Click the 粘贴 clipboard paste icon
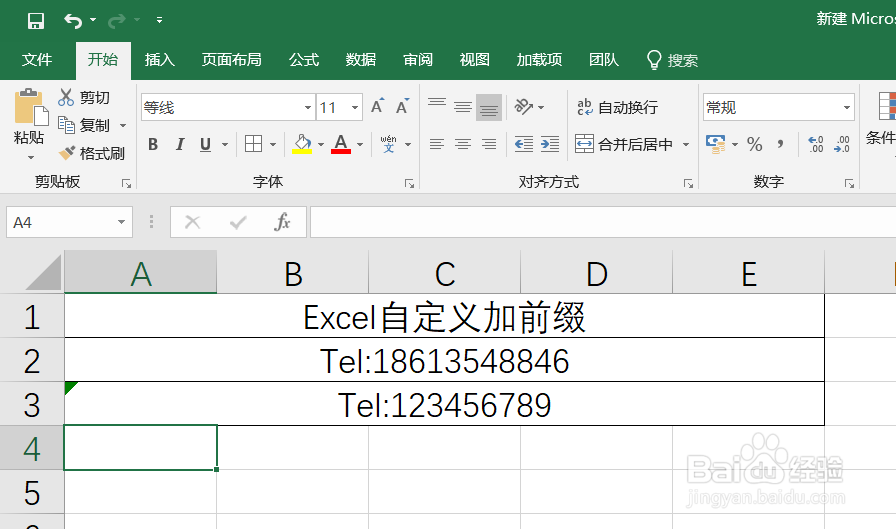Screen dimensions: 896x529 click(30, 107)
